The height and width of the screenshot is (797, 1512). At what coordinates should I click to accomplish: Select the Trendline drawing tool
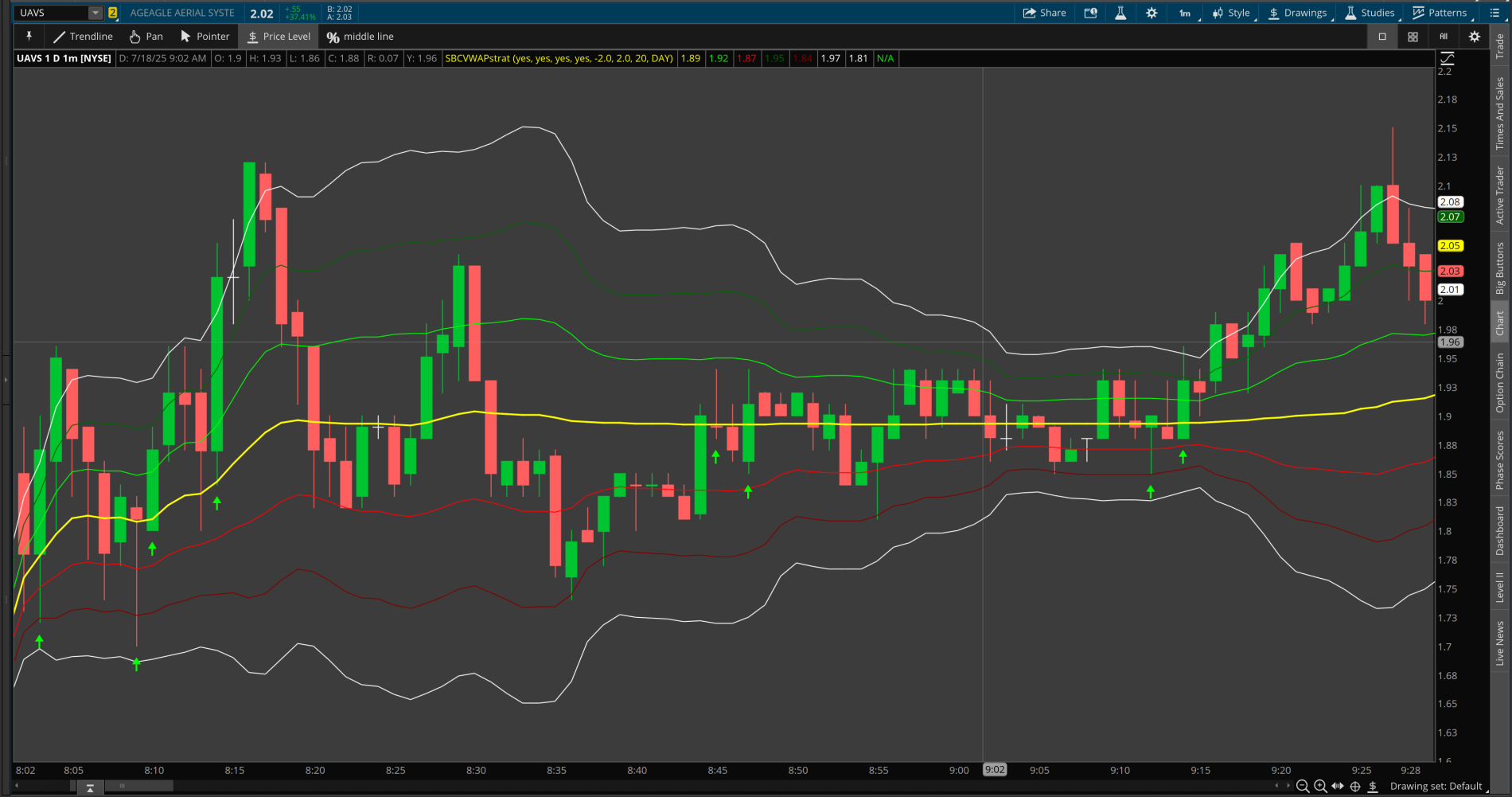[83, 36]
